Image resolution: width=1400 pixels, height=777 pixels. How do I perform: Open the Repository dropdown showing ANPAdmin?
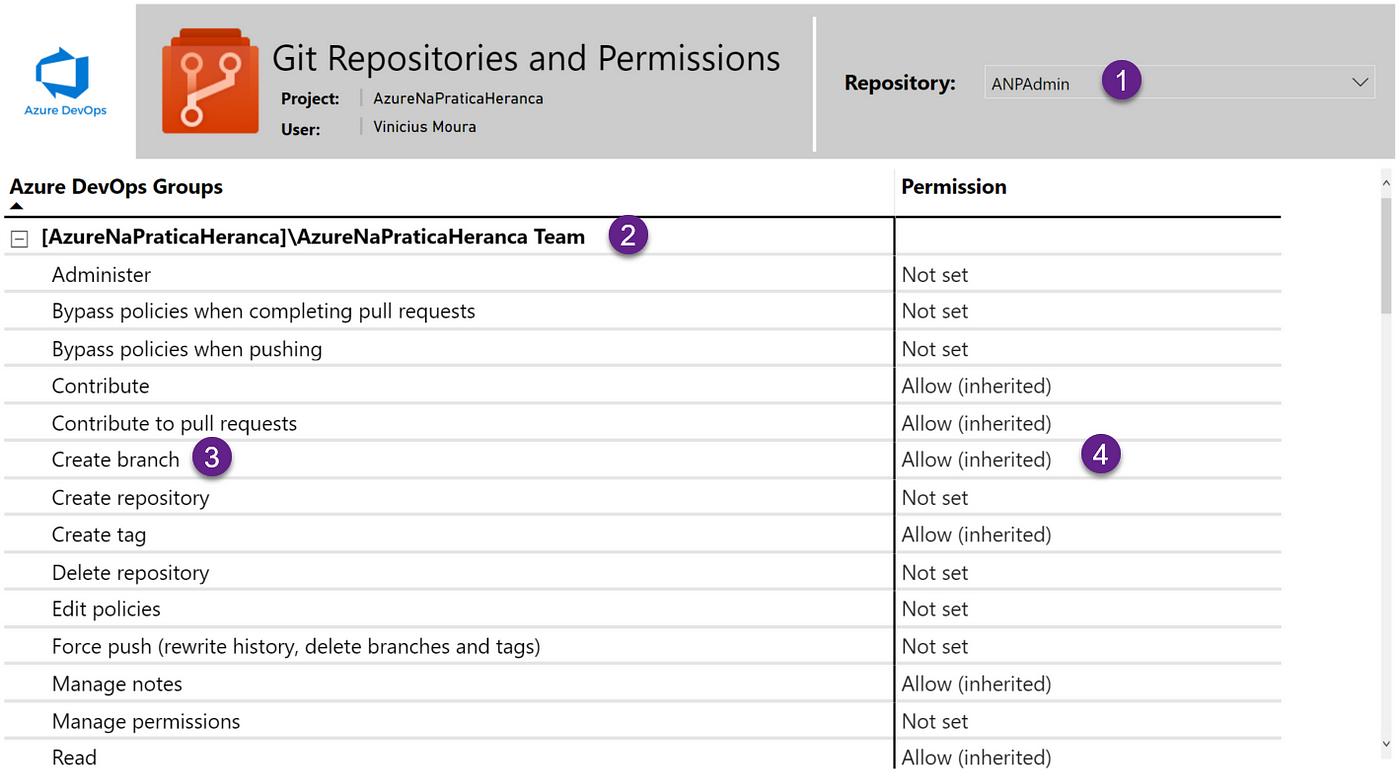coord(1179,83)
